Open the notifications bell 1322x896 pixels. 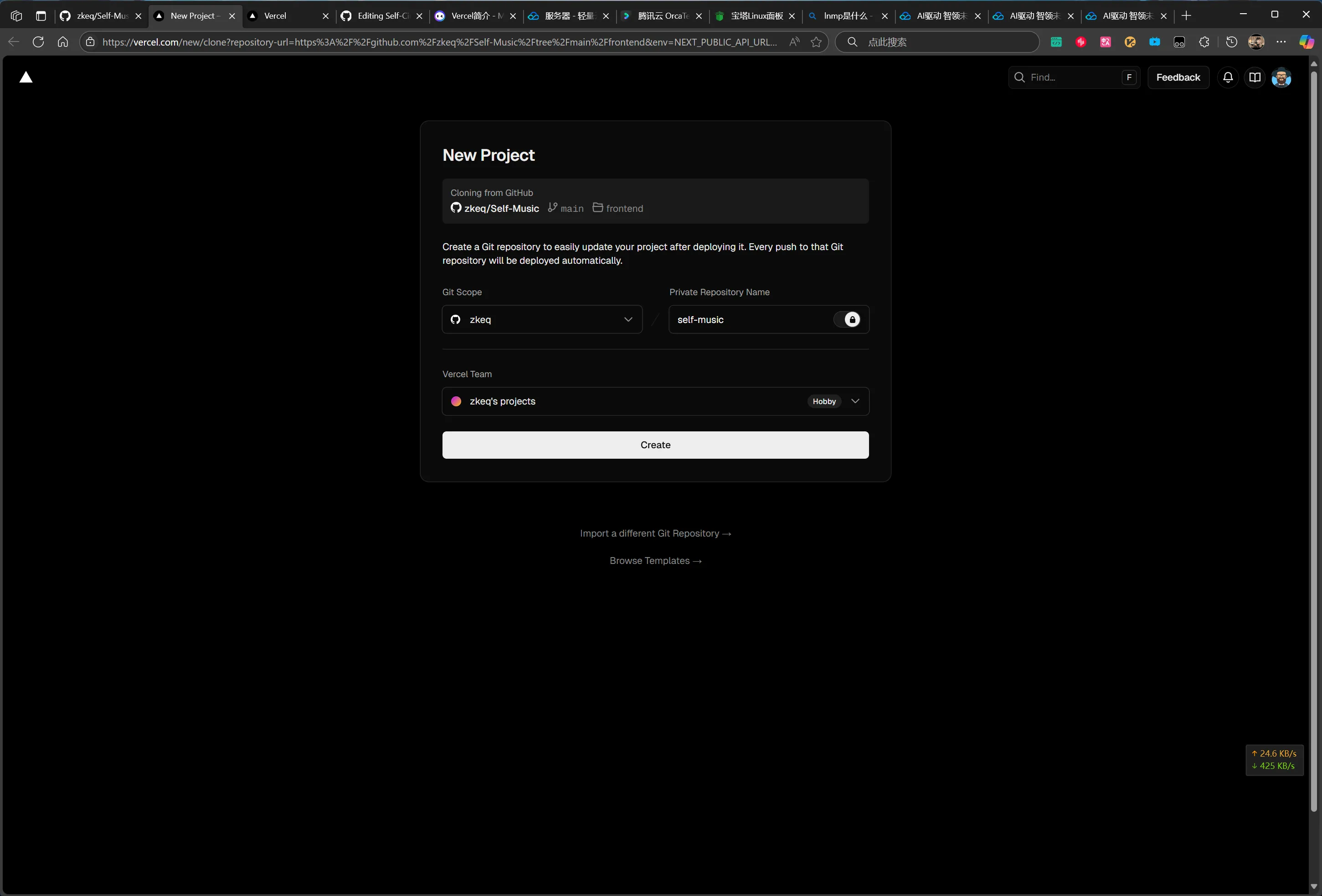1228,77
